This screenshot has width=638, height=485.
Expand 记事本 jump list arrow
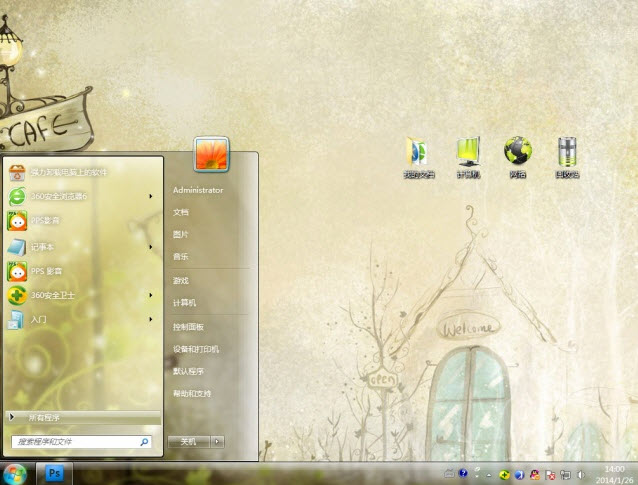coord(151,247)
